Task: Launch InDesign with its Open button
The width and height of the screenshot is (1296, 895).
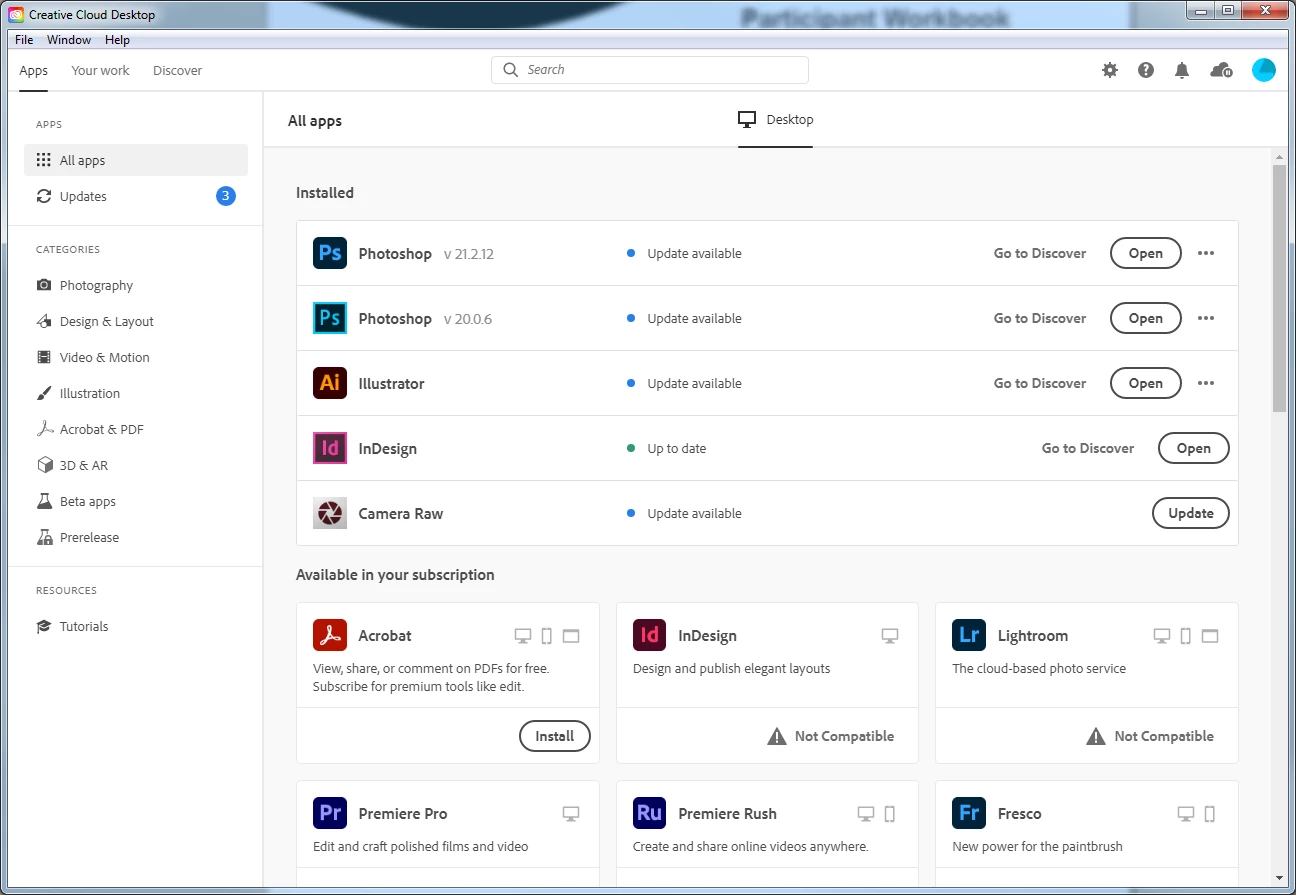Action: [x=1193, y=448]
